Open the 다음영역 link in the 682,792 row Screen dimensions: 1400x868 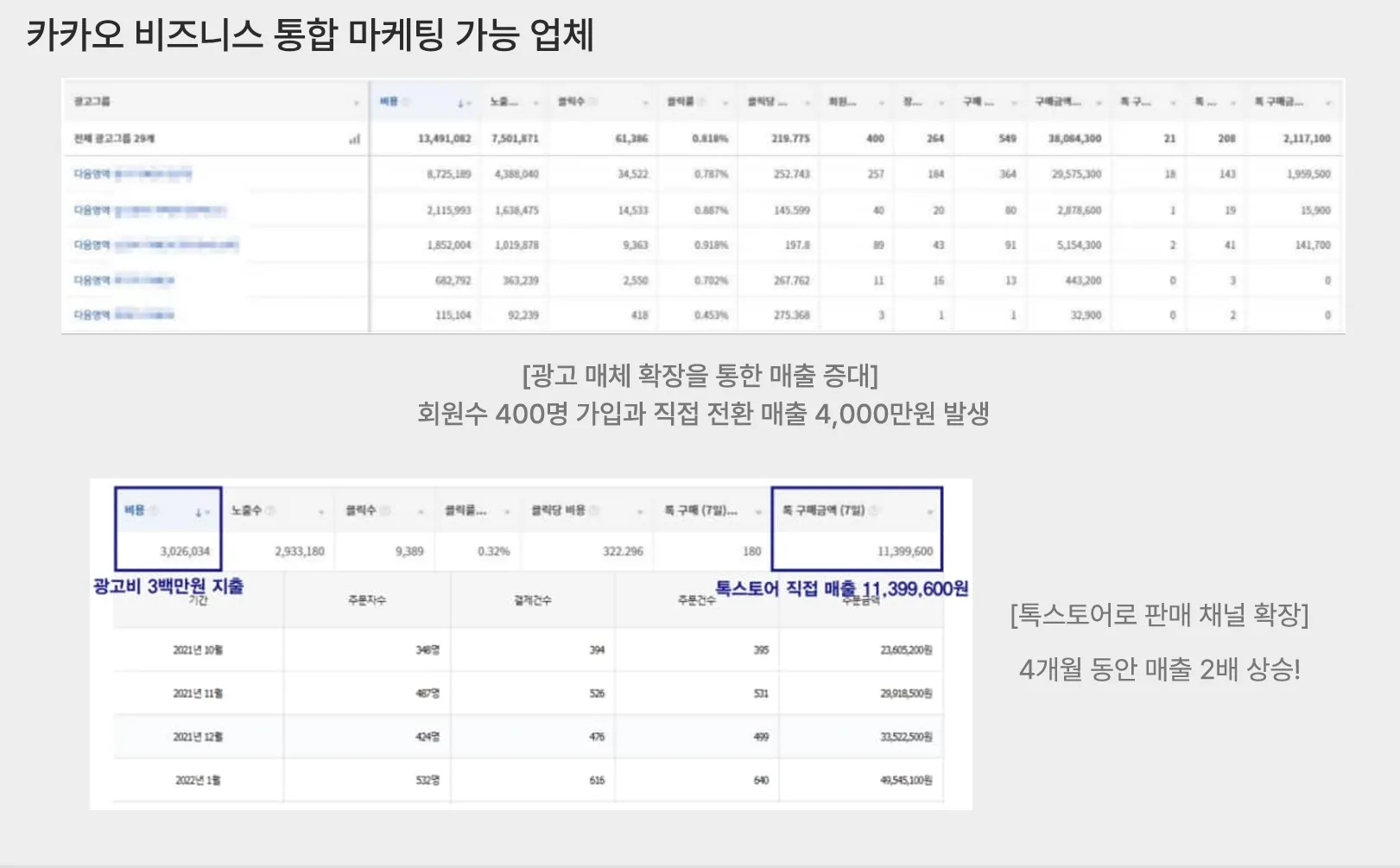pos(124,280)
